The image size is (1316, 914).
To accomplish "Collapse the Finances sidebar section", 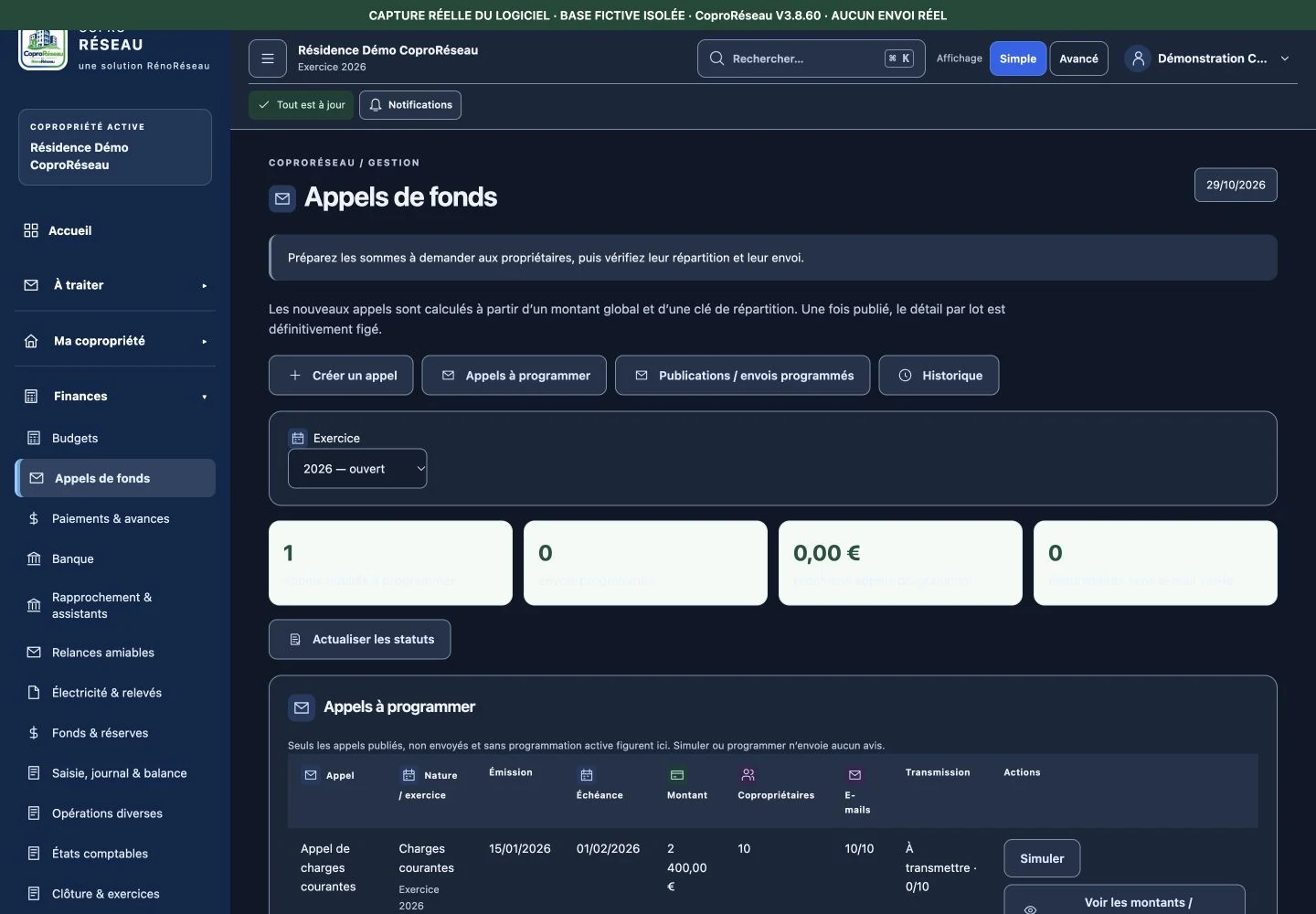I will point(115,397).
